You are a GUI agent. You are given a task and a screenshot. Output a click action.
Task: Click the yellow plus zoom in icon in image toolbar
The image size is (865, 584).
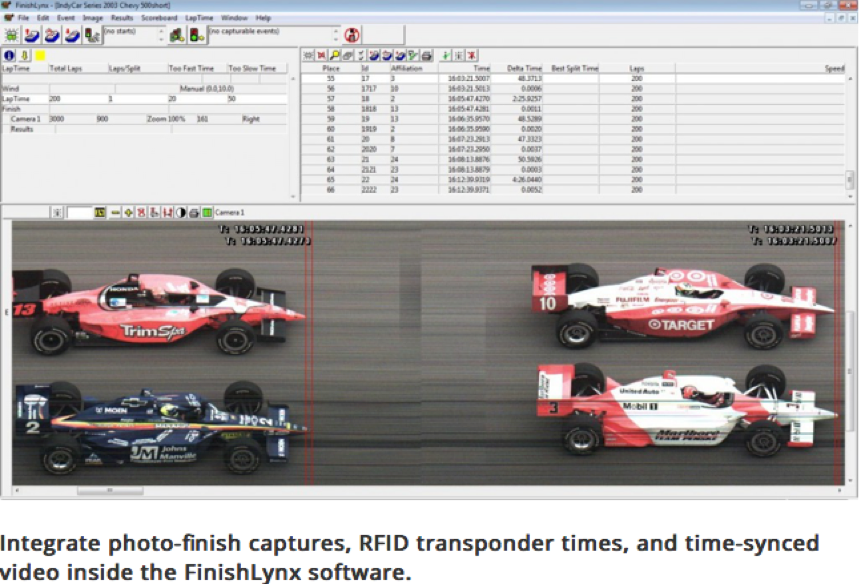click(128, 212)
